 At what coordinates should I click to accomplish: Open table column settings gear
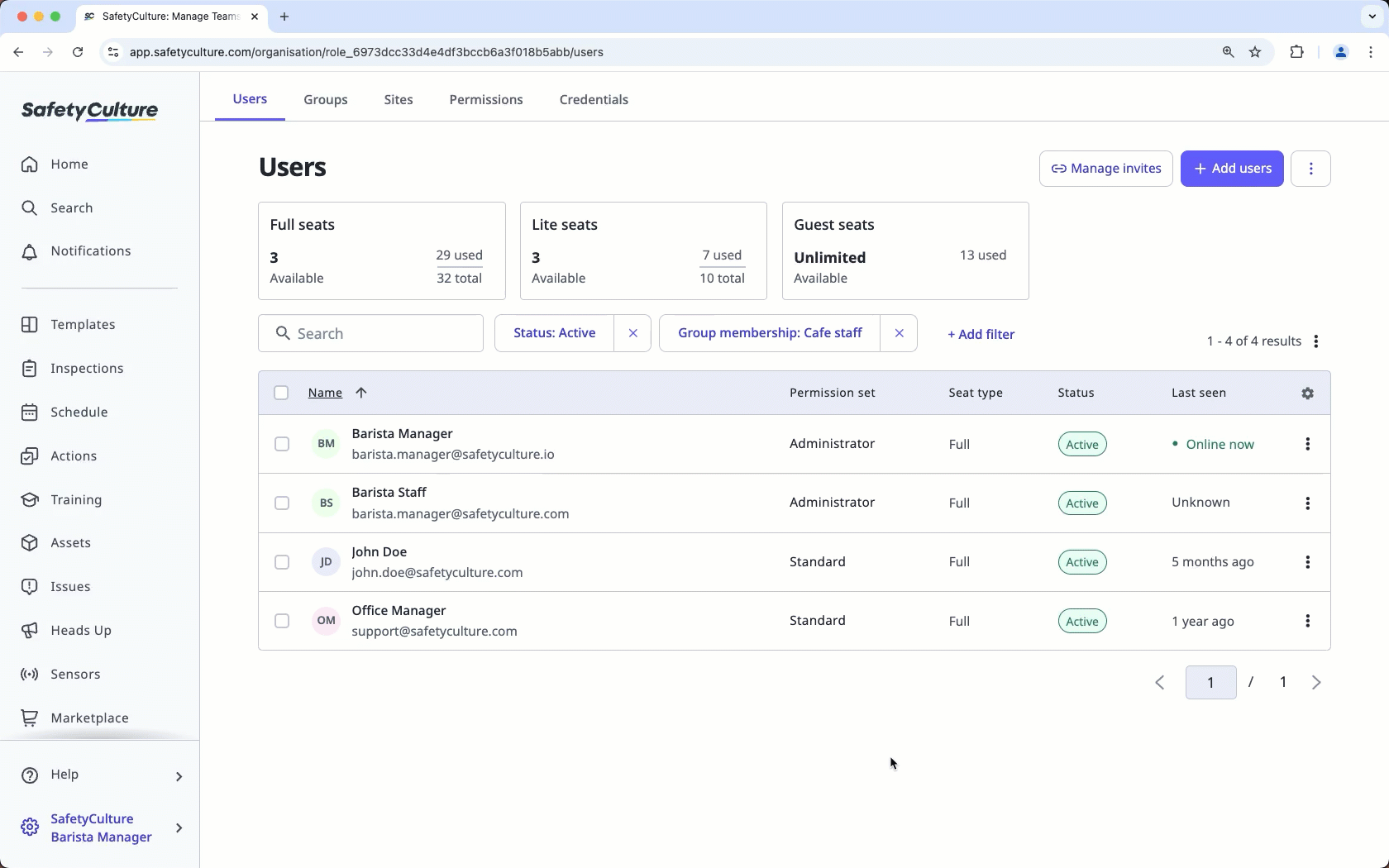1307,393
